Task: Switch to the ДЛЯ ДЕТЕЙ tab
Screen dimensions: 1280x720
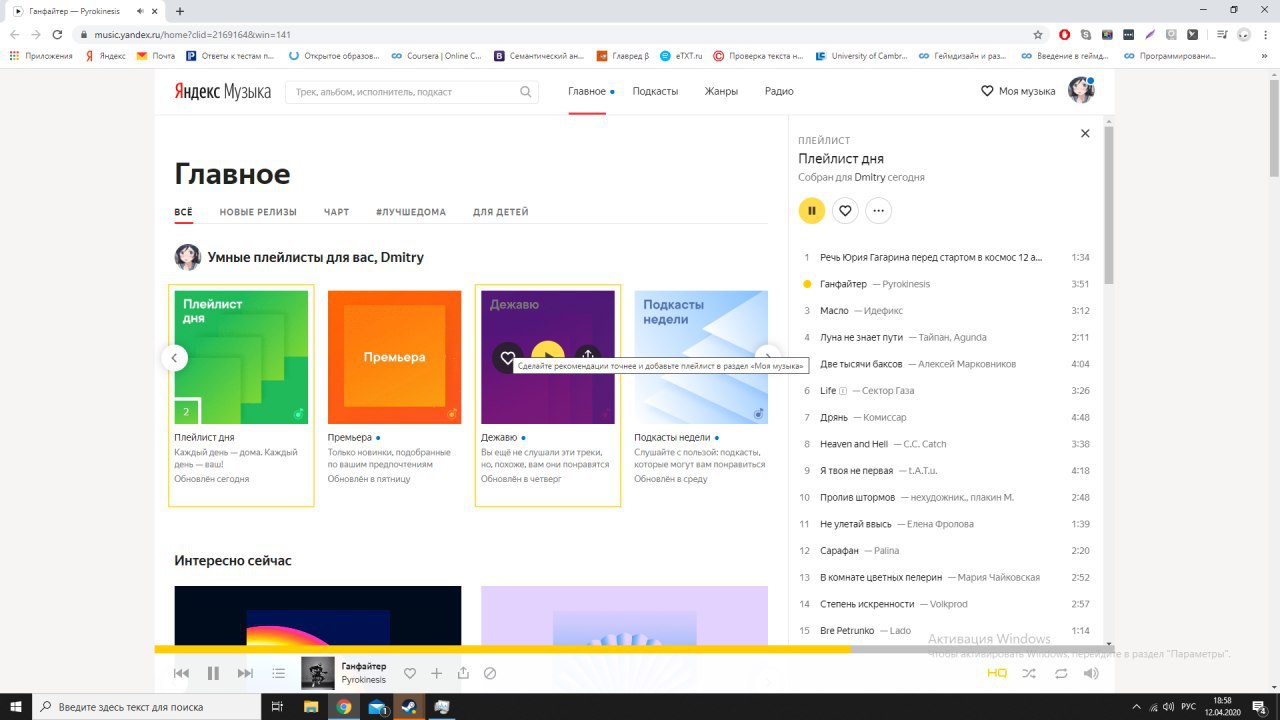Action: click(501, 212)
